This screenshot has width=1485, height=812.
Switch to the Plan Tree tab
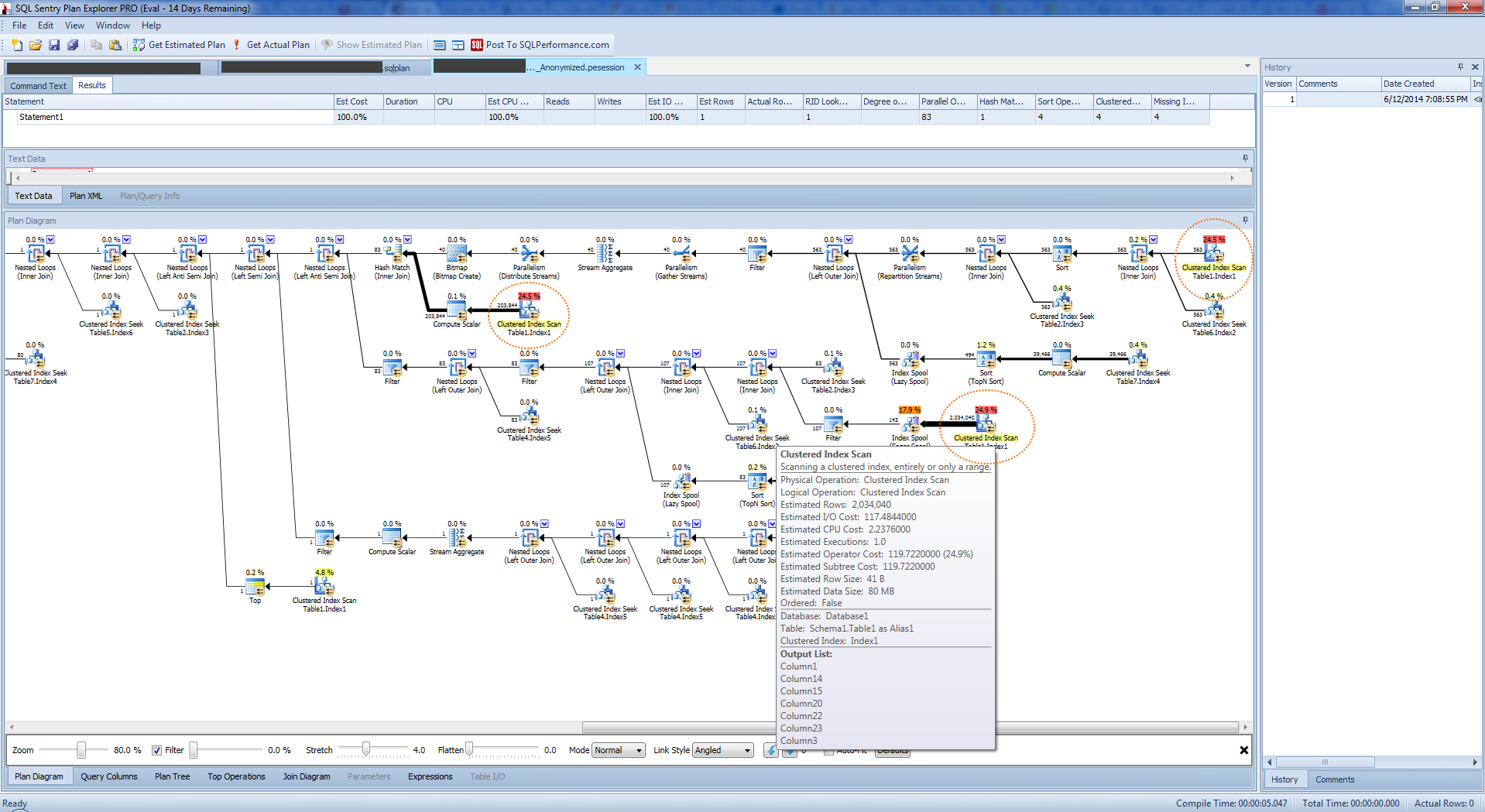(172, 776)
